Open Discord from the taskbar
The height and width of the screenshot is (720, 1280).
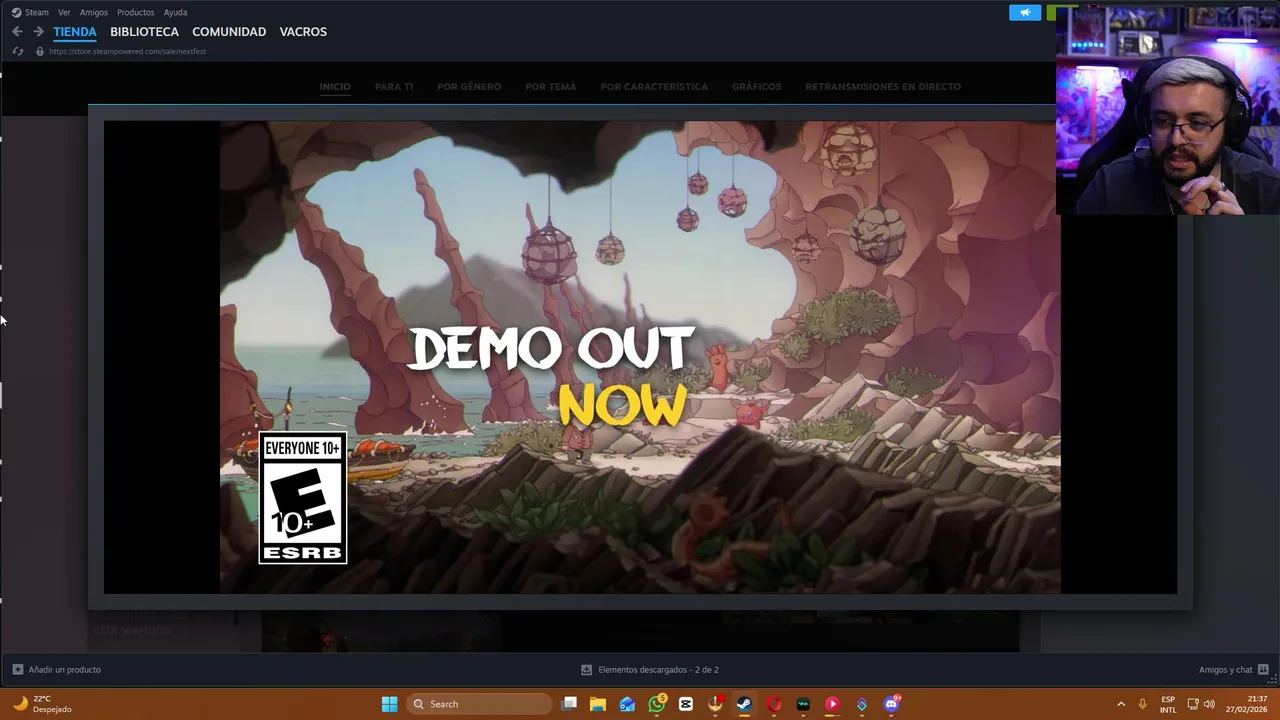pos(891,704)
